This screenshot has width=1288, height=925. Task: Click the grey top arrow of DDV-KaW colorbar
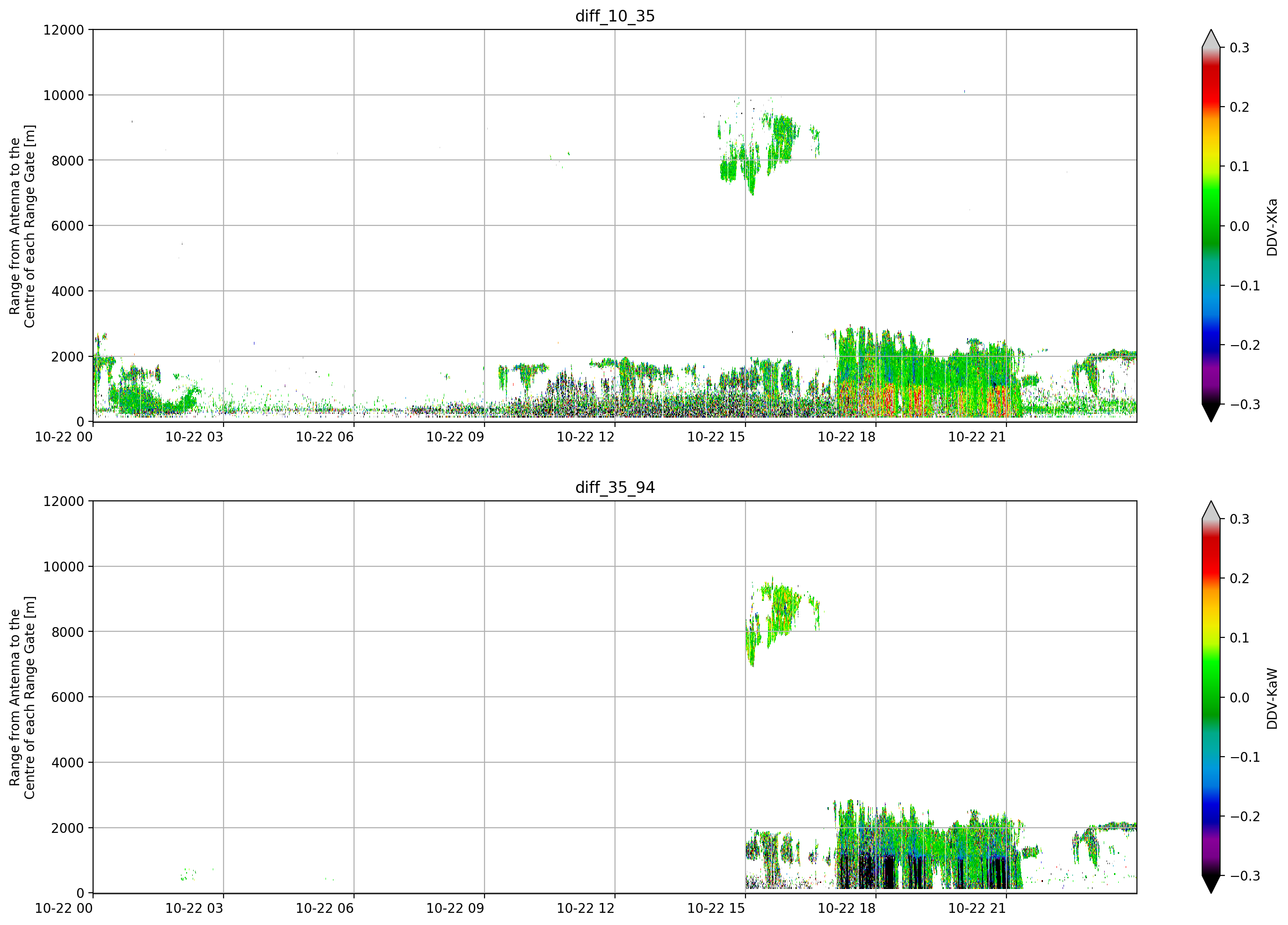click(1211, 511)
